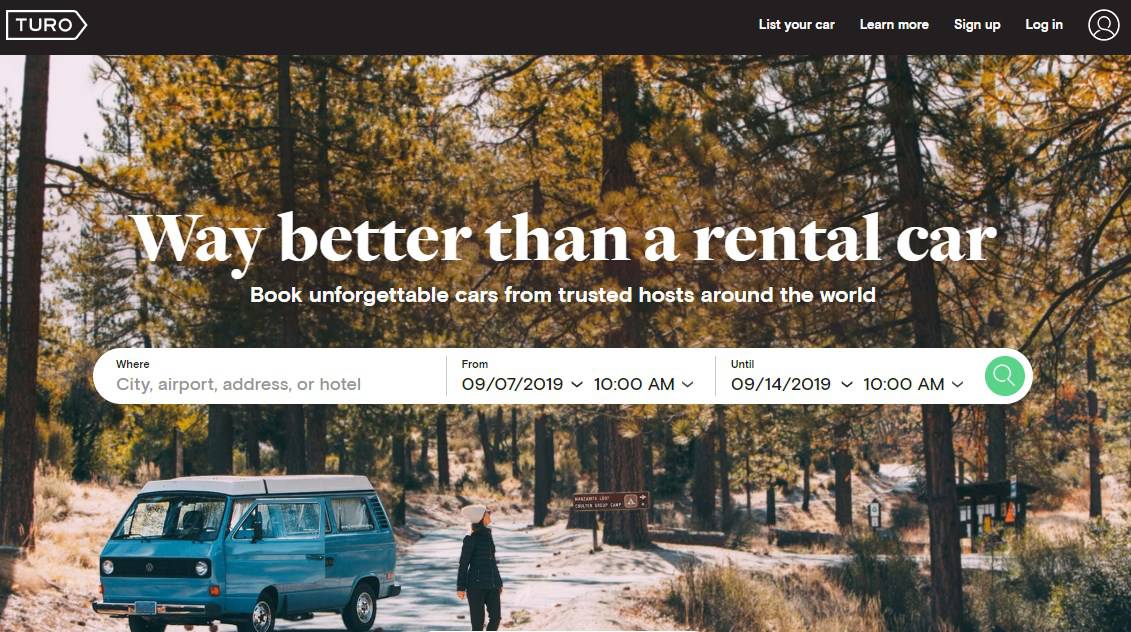
Task: Go to Sign up
Action: tap(977, 25)
